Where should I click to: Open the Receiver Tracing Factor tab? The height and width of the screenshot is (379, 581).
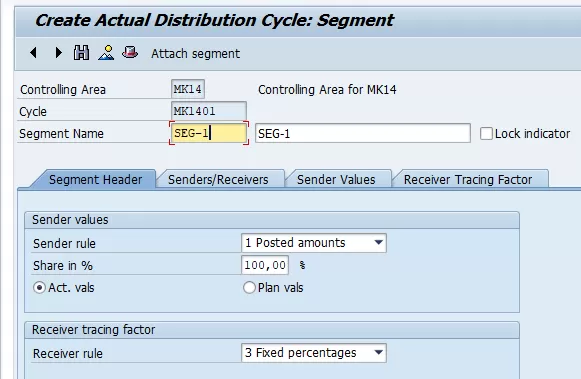click(468, 180)
